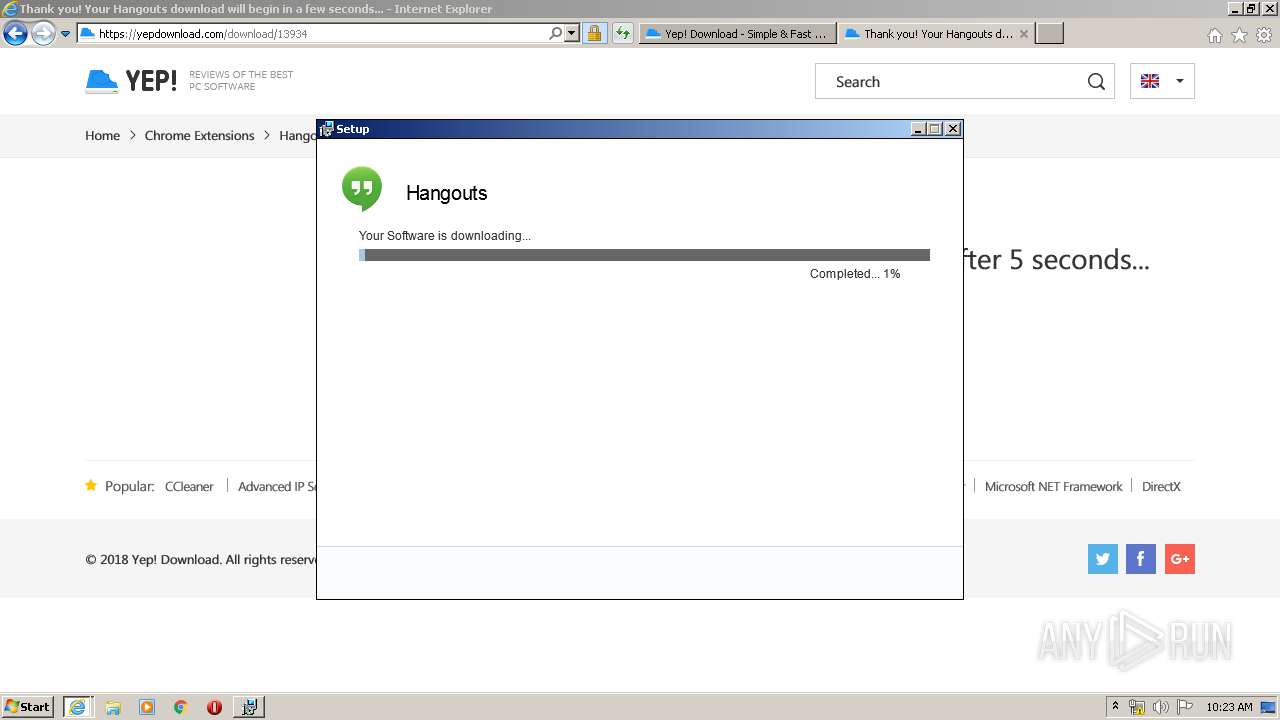1280x720 pixels.
Task: Click the Internet Explorer taskbar icon
Action: [x=77, y=707]
